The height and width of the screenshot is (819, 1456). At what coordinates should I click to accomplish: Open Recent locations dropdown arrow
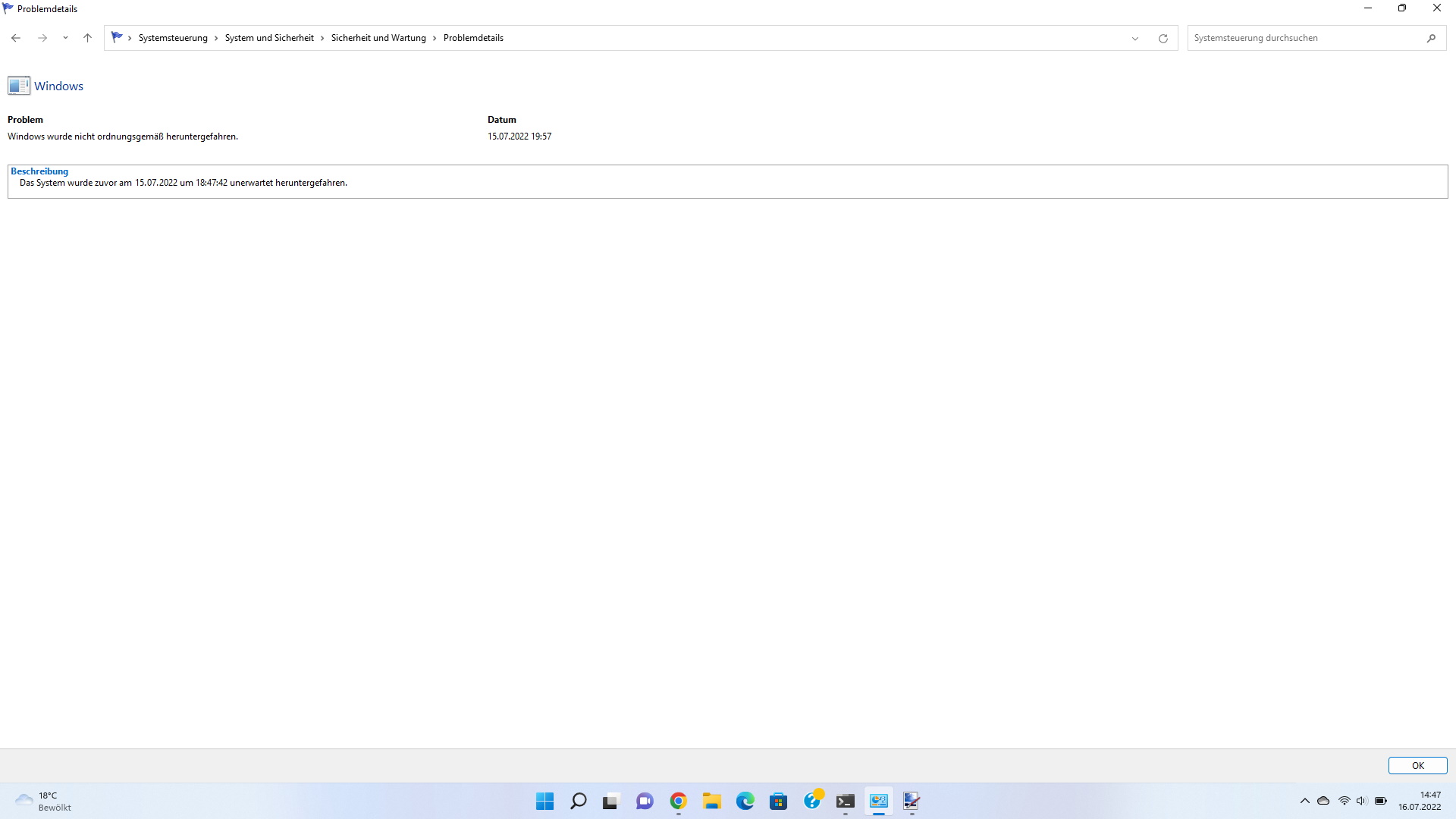click(x=65, y=38)
